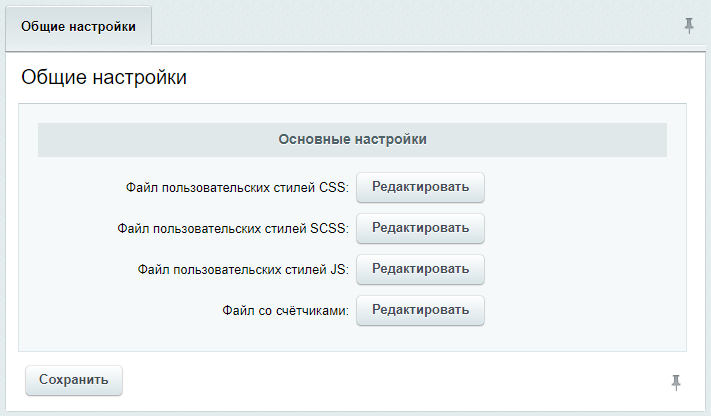
Task: Click Редактировать next to the JS file
Action: (x=420, y=269)
